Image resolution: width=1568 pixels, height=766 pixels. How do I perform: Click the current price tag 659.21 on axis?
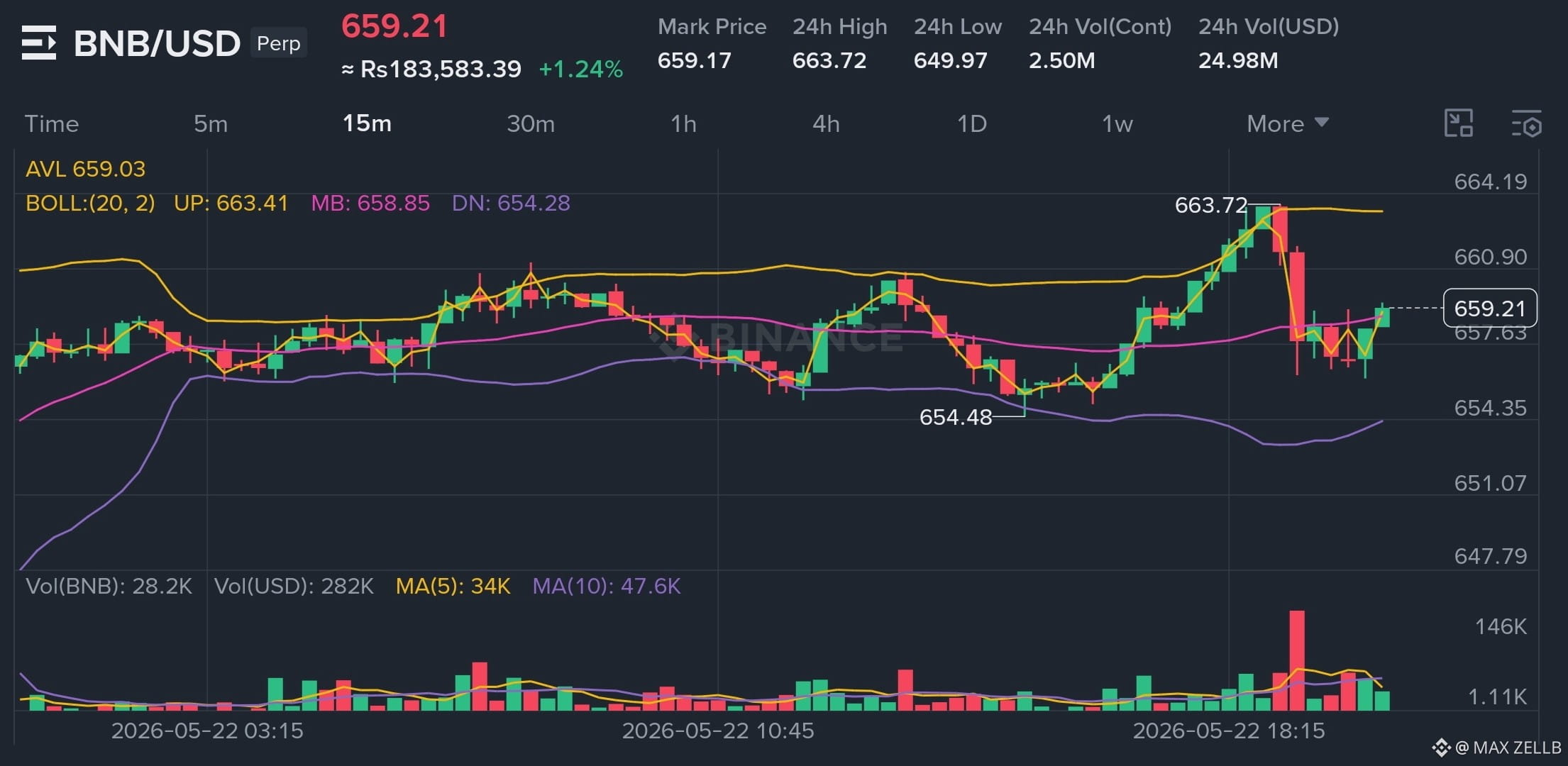click(1490, 309)
